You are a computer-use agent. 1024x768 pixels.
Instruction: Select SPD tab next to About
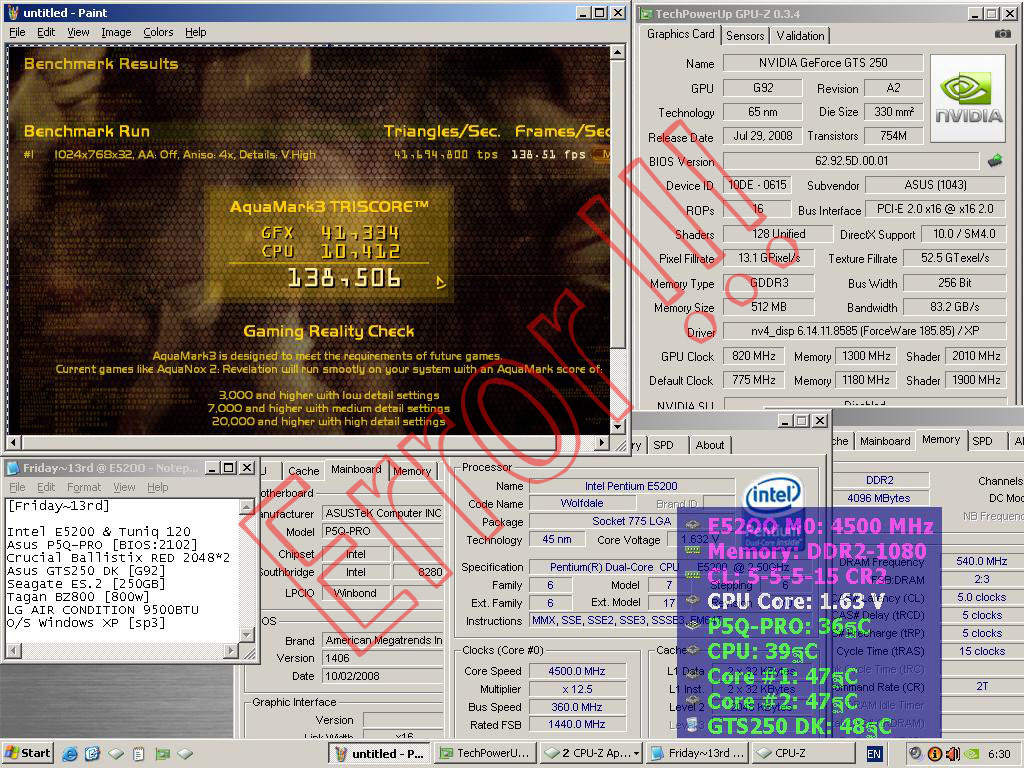[664, 445]
